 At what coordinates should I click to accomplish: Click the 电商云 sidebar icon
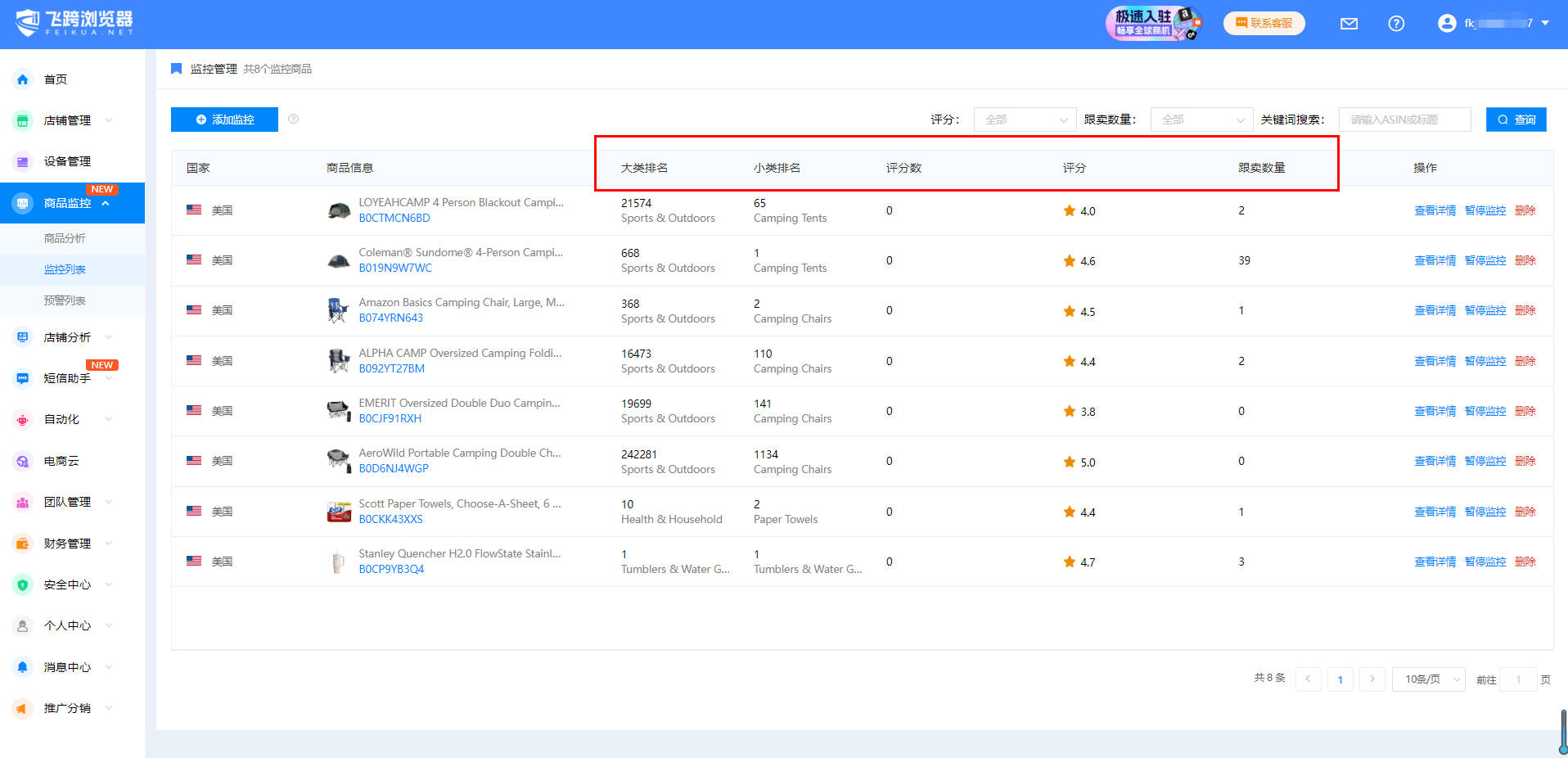coord(23,461)
